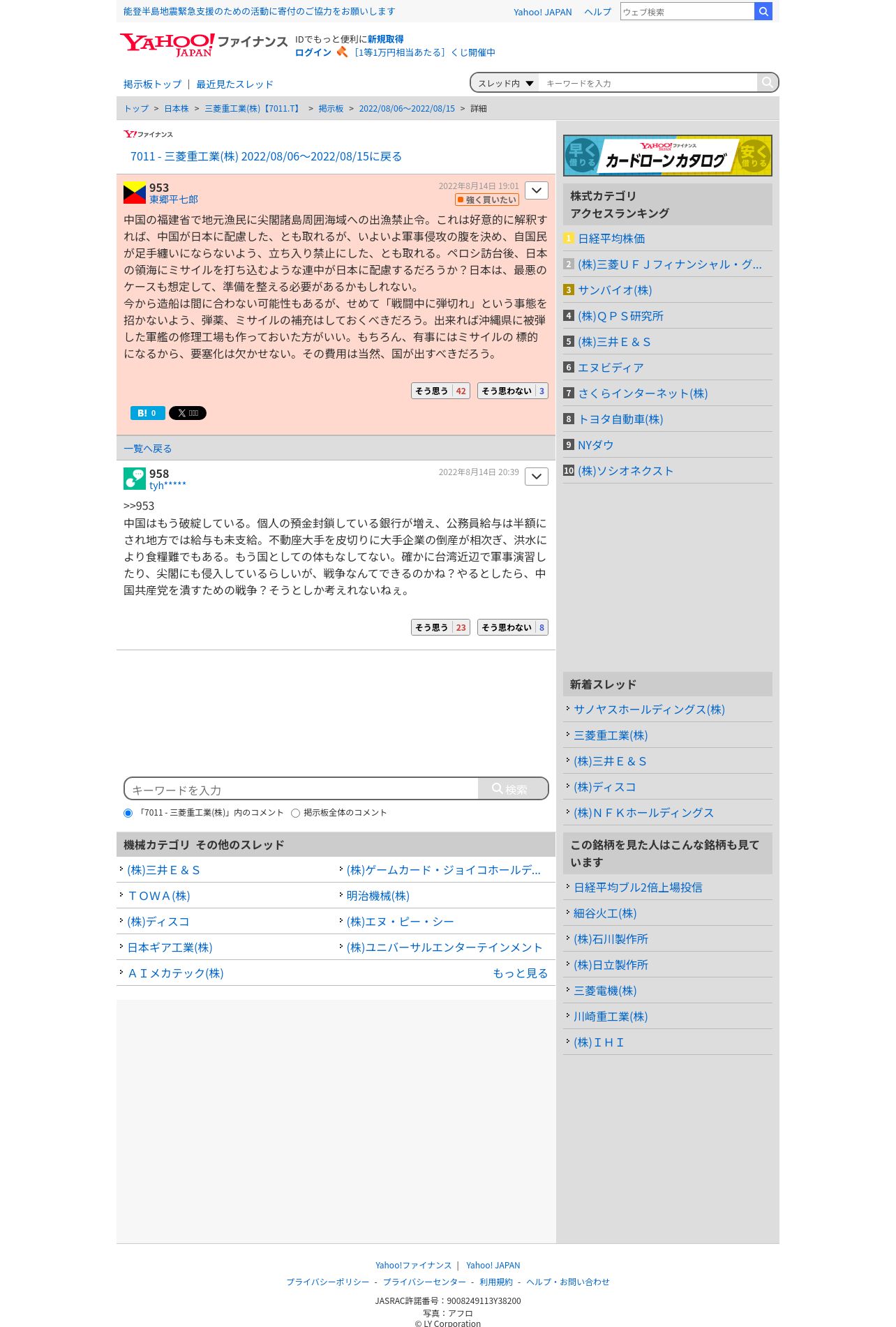Share post on X button

[188, 413]
